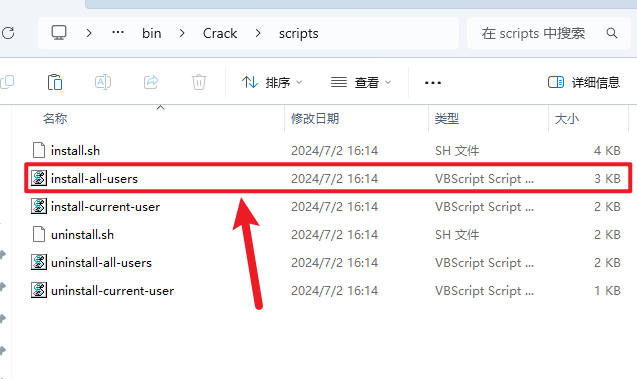Select the uninstall.sh file name
Screen dimensions: 637x379
(82, 235)
